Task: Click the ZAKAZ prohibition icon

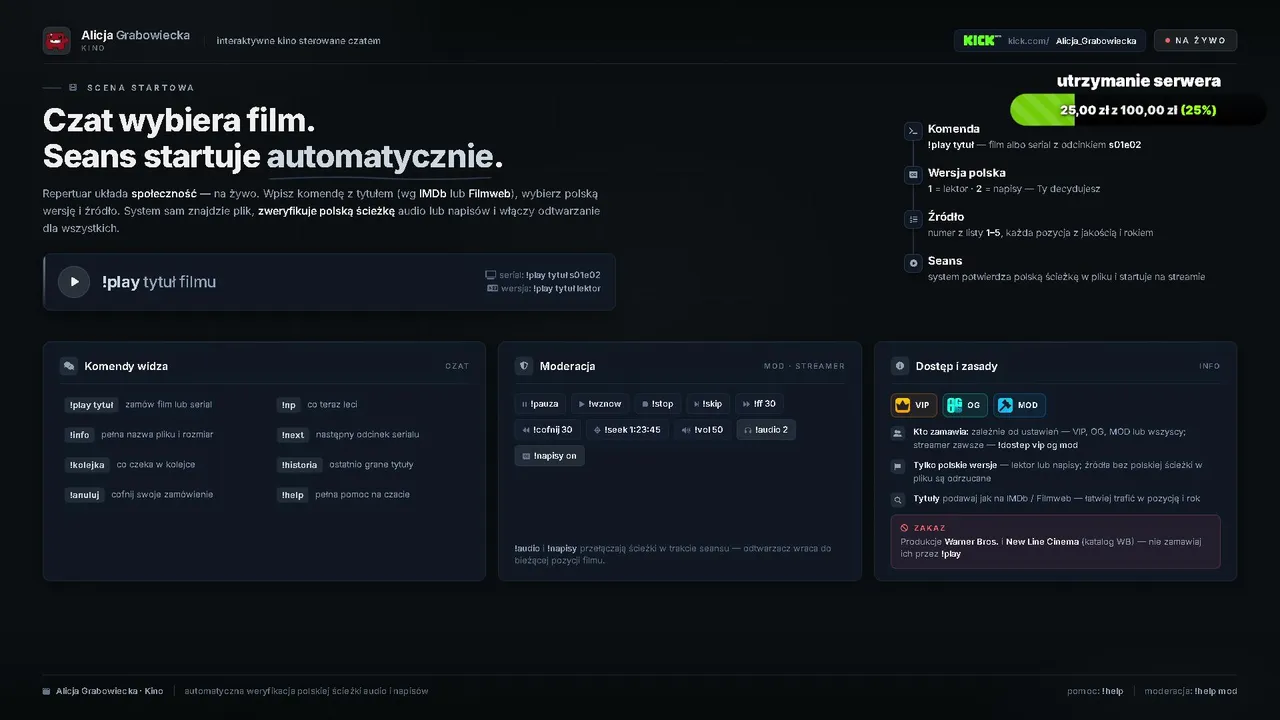Action: [904, 528]
